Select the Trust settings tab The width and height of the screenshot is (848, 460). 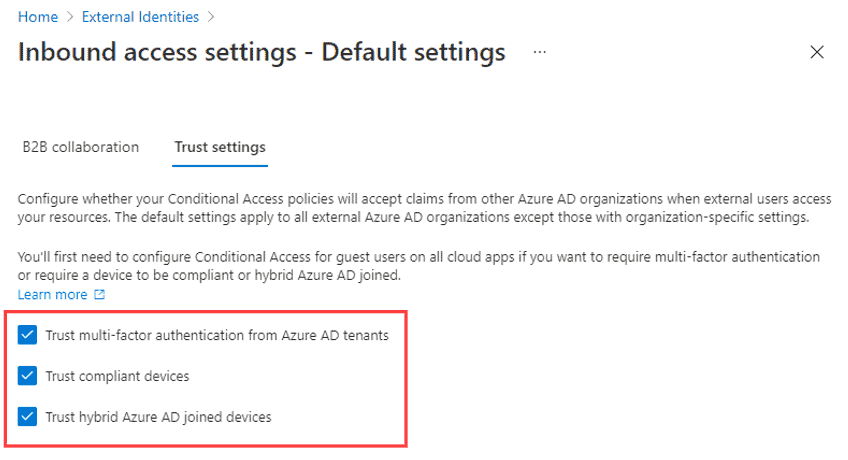coord(220,147)
